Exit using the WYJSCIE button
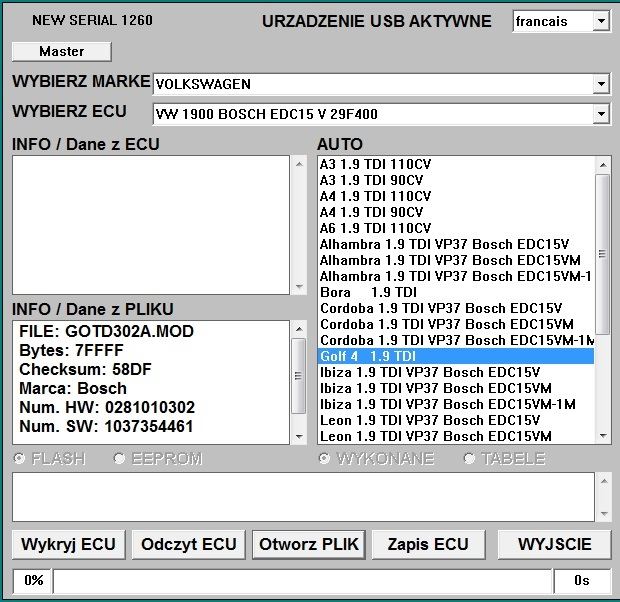Screen dimensions: 620x602 coord(554,544)
